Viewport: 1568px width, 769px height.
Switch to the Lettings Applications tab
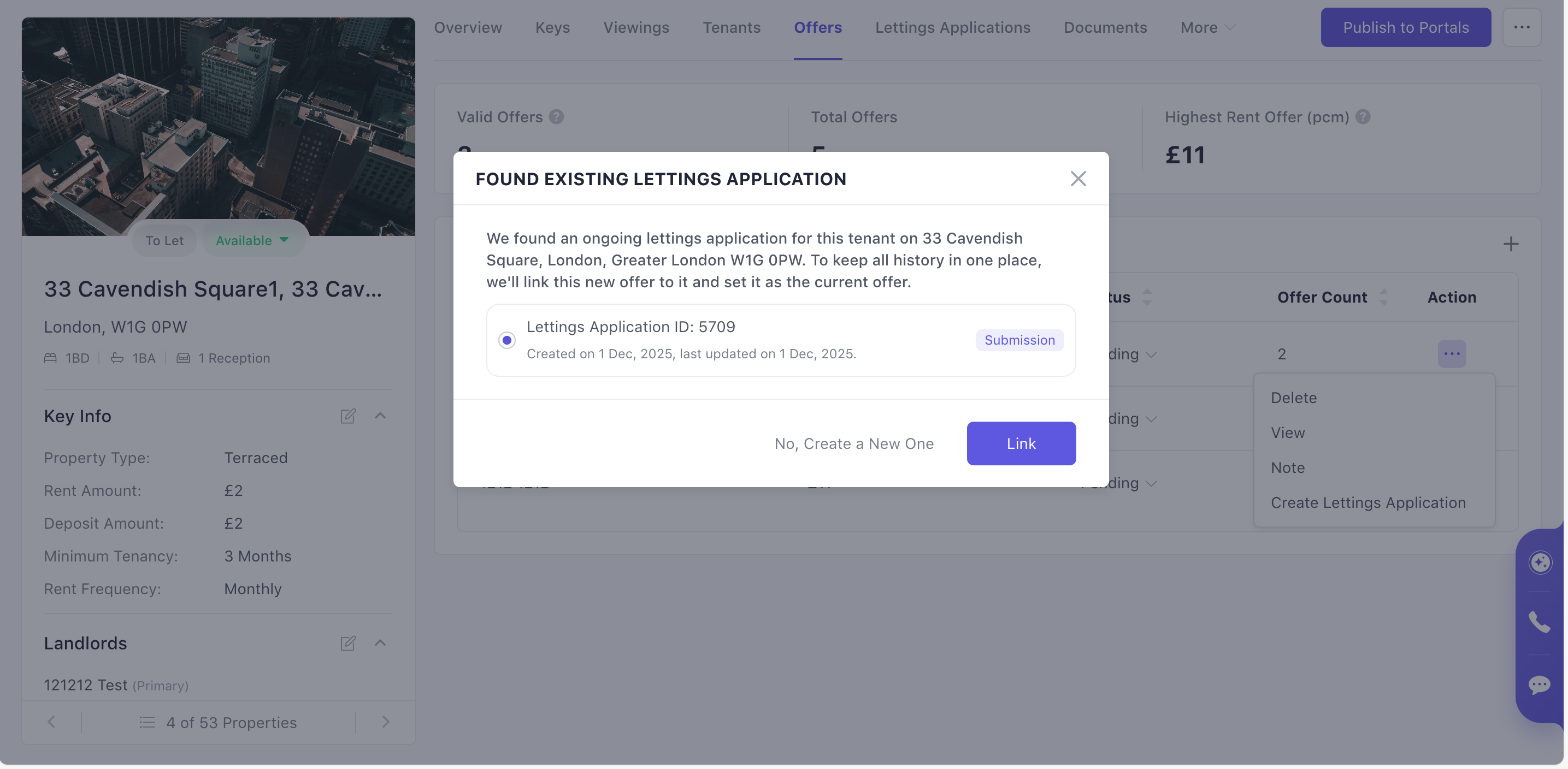coord(953,27)
